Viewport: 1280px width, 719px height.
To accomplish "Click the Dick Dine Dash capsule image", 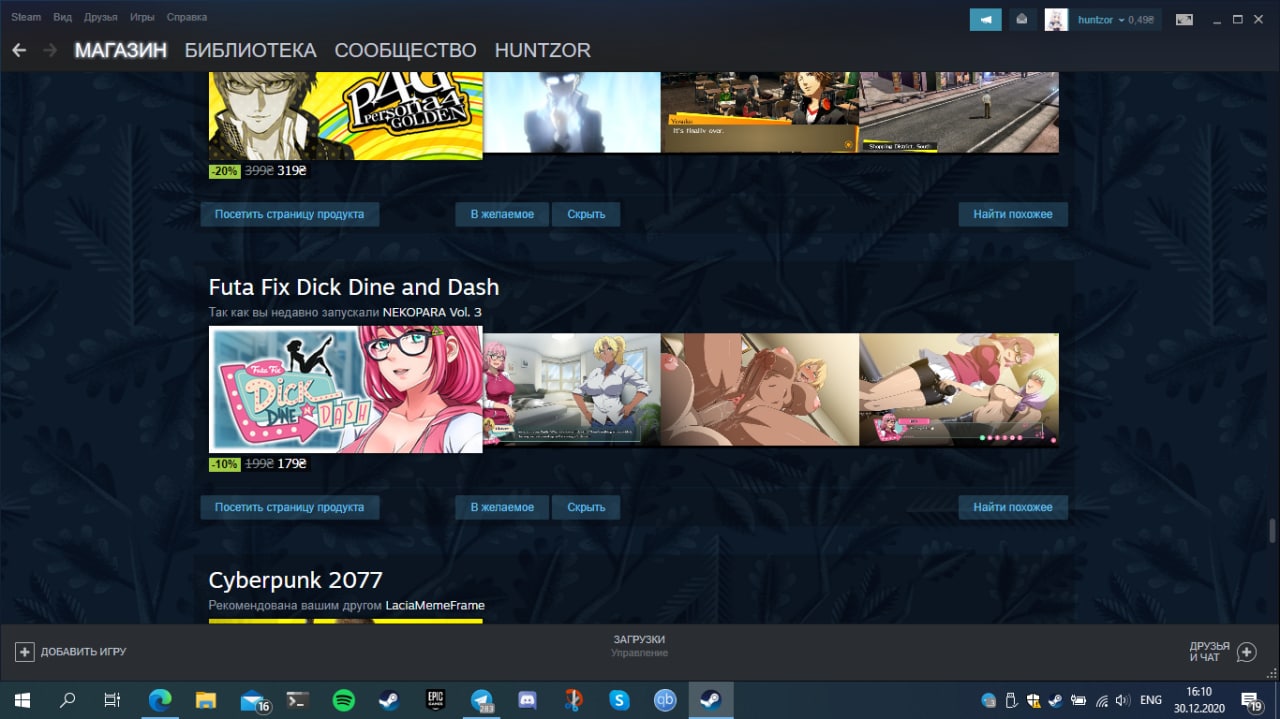I will [x=345, y=389].
